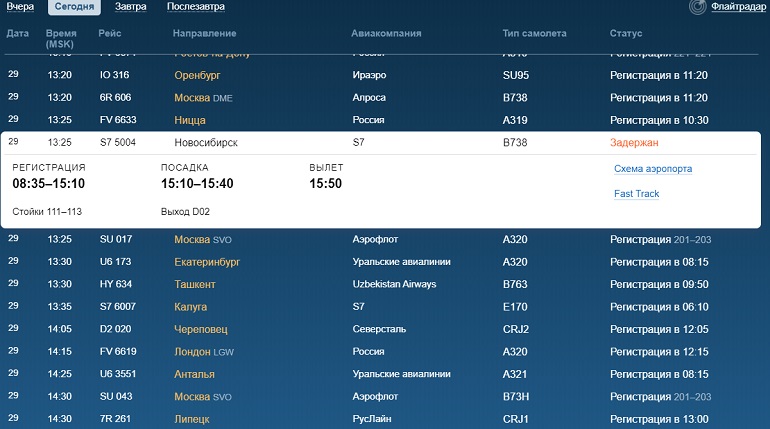Click the CRJ2 aircraft type

coord(516,329)
